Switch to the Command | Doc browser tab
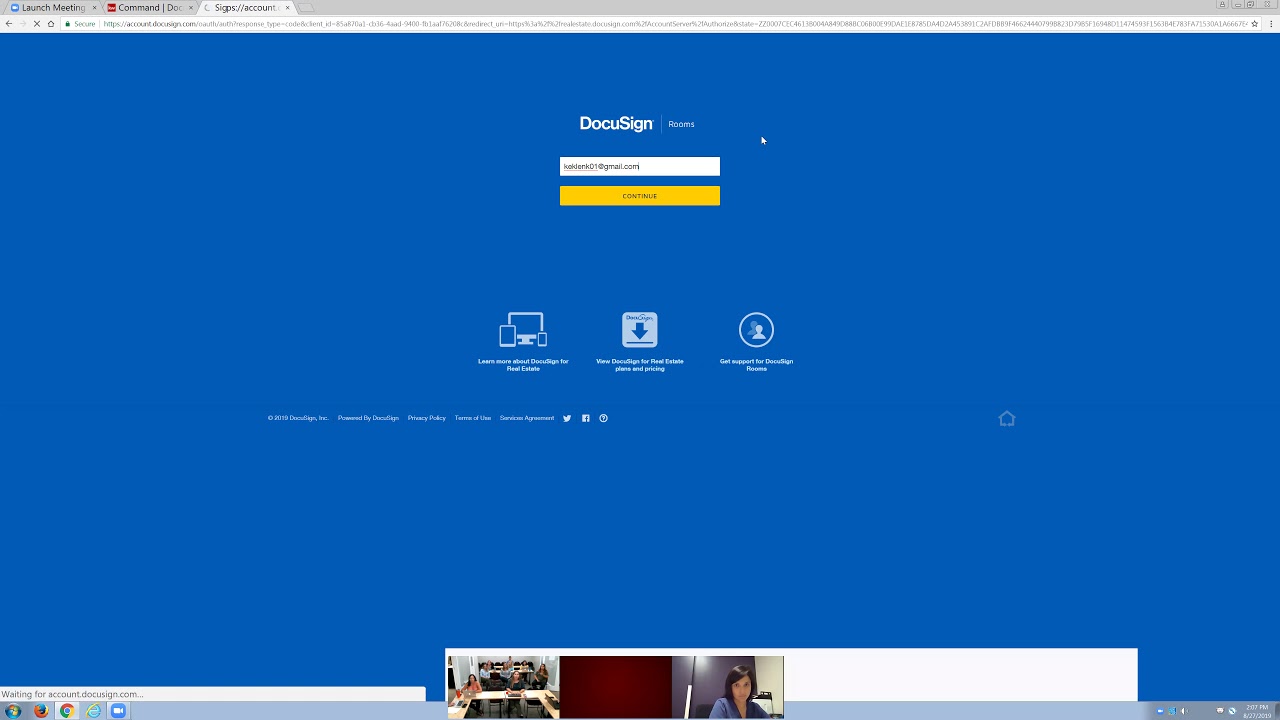1280x720 pixels. pos(150,8)
